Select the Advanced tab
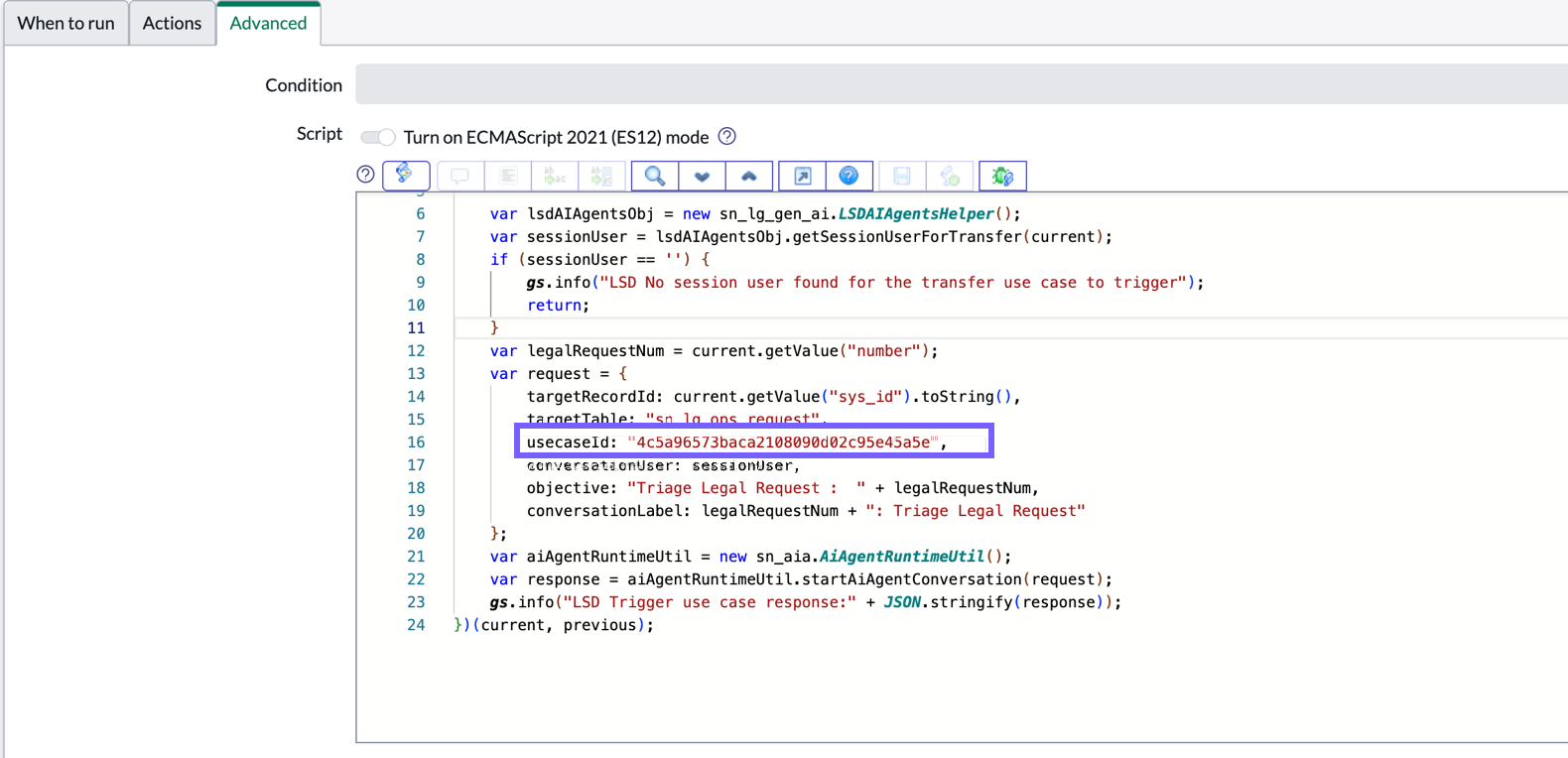The width and height of the screenshot is (1568, 758). pos(268,23)
